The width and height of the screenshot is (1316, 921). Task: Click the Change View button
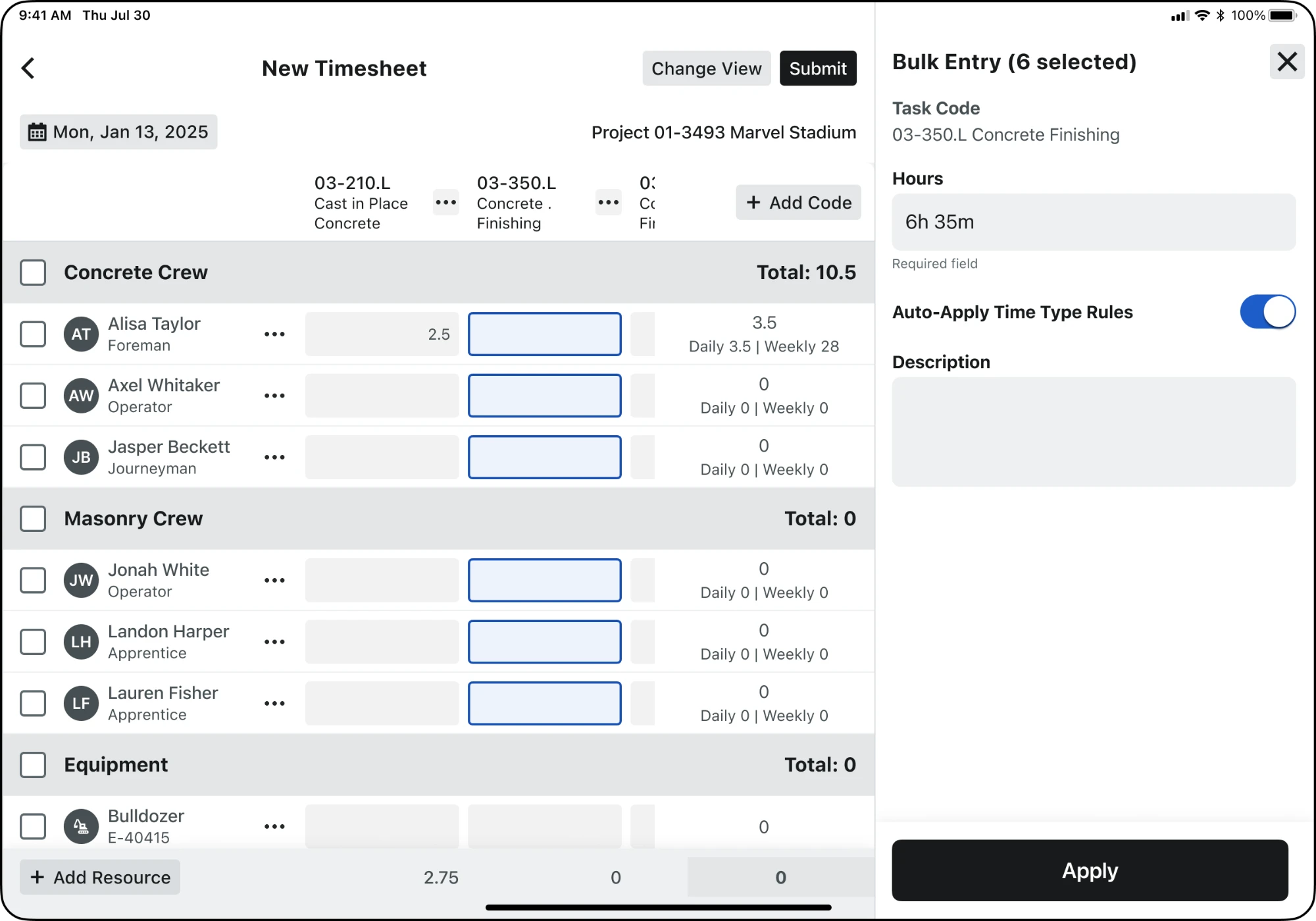(x=707, y=68)
